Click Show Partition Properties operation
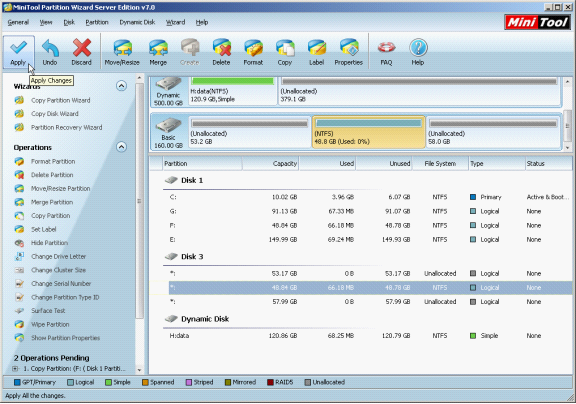The height and width of the screenshot is (404, 576). point(65,338)
